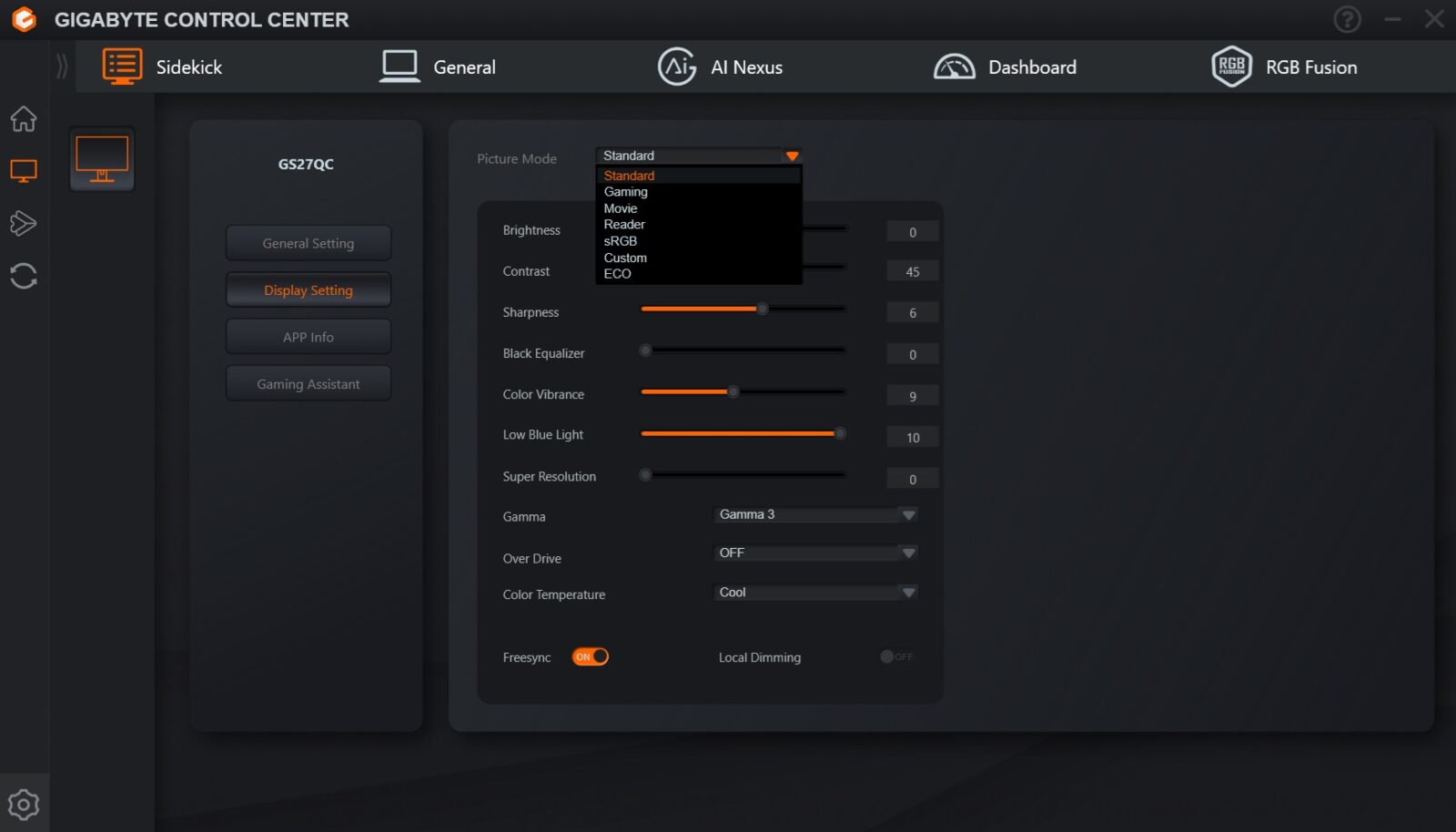Click the circular sync arrows icon
Viewport: 1456px width, 832px height.
24,276
